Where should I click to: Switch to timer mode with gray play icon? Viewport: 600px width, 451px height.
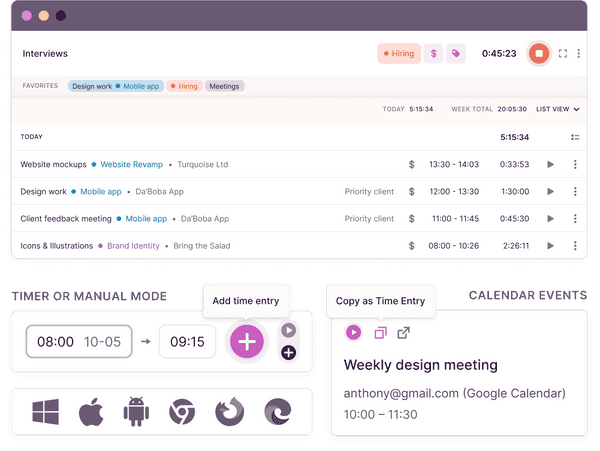[x=289, y=330]
